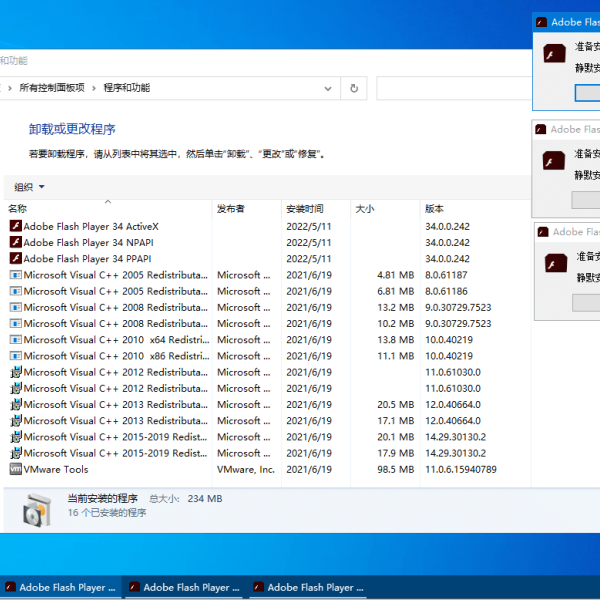This screenshot has width=600, height=600.
Task: Expand the breadcrumb arrow before 所有控制面板项
Action: pos(10,88)
